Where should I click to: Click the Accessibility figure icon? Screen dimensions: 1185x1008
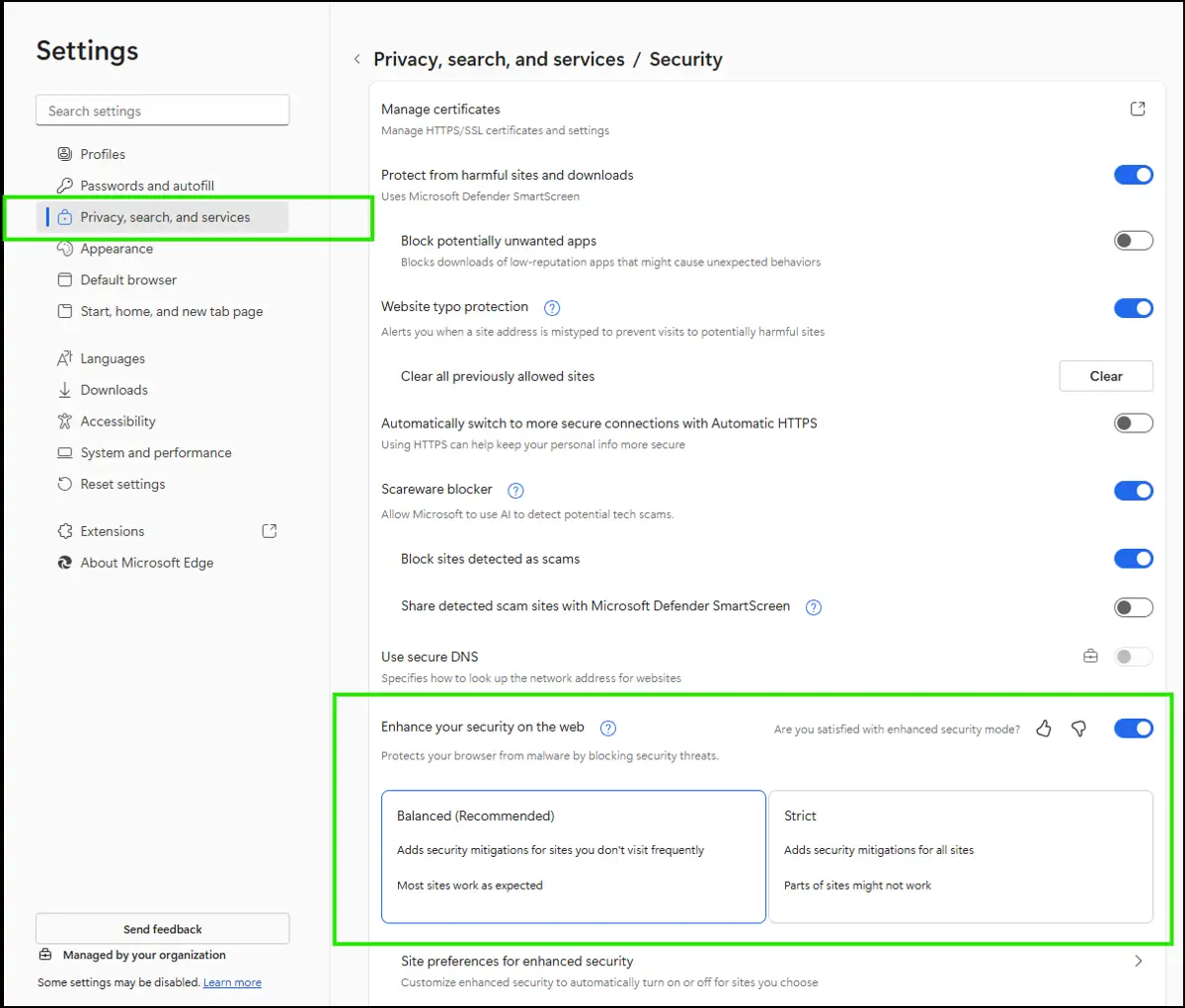[65, 422]
